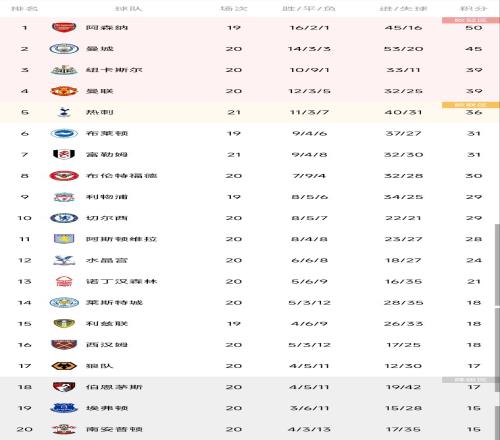This screenshot has height=440, width=500.
Task: Click the red Champions League zone label
Action: click(x=471, y=20)
